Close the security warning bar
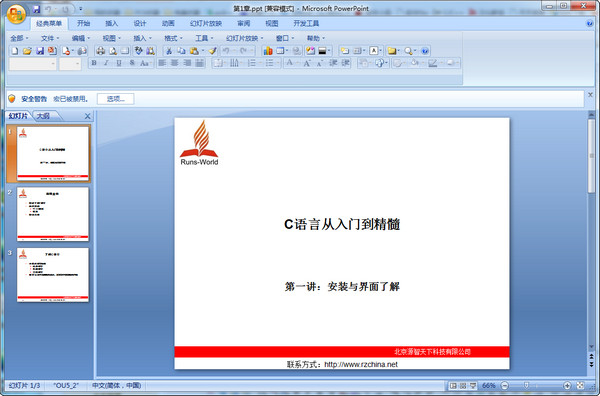 (590, 95)
